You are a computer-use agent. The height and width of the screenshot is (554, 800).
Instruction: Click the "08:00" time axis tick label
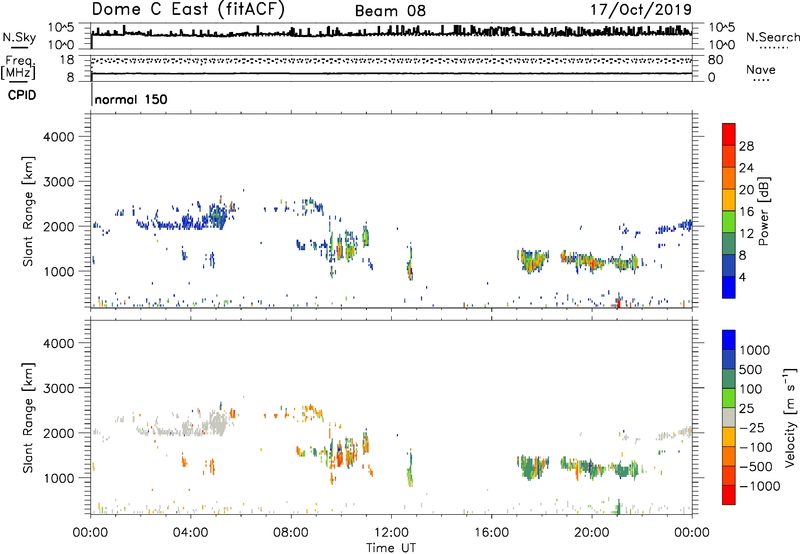point(291,533)
